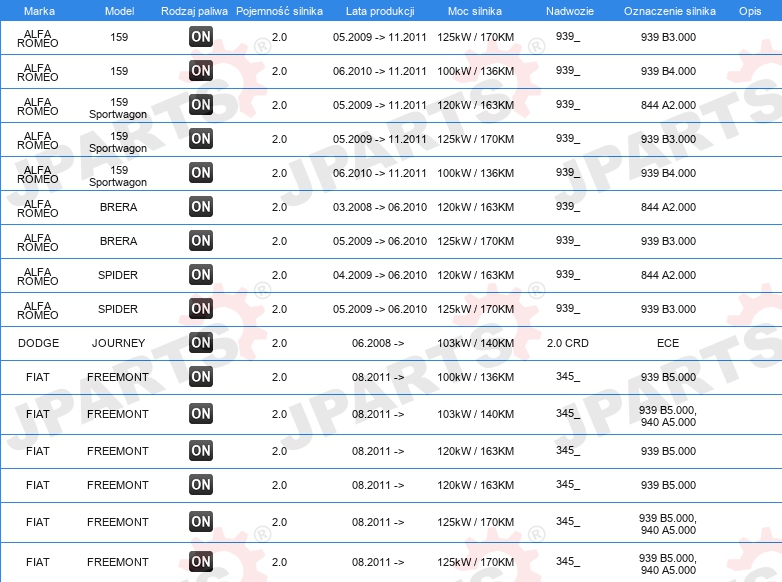Screen dimensions: 782x582
Task: Select the DODGE brand cell
Action: point(38,343)
